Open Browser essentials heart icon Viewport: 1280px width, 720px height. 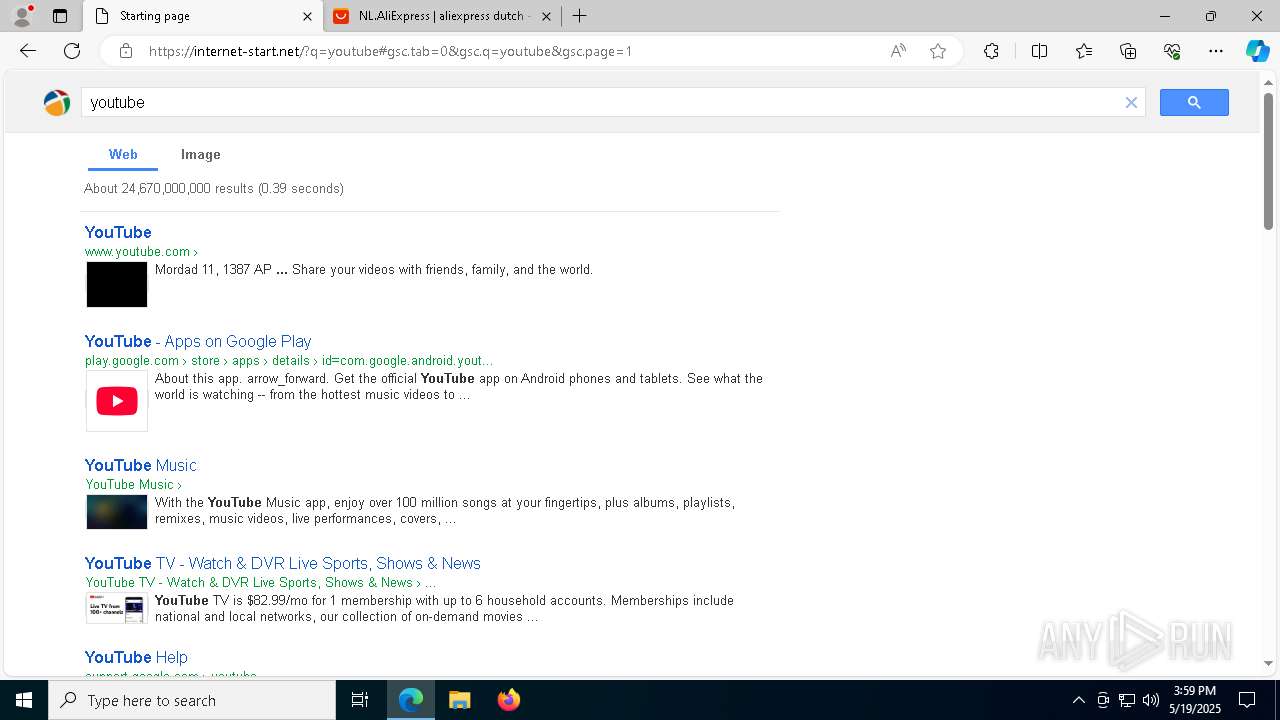click(x=1172, y=51)
